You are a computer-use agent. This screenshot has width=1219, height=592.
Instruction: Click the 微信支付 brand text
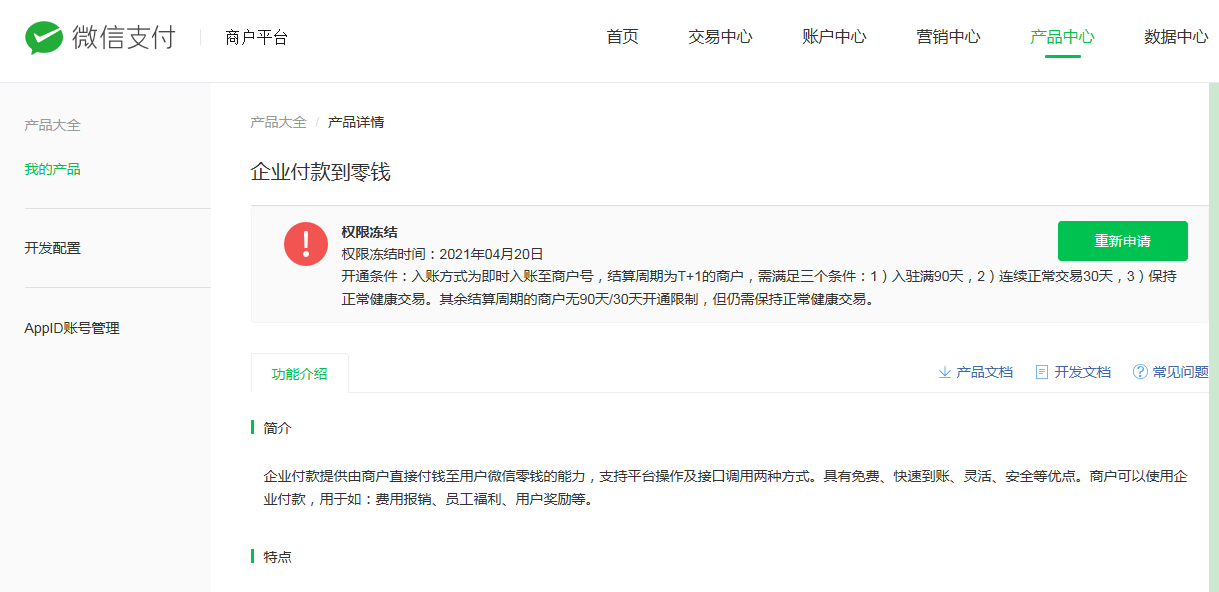(124, 38)
